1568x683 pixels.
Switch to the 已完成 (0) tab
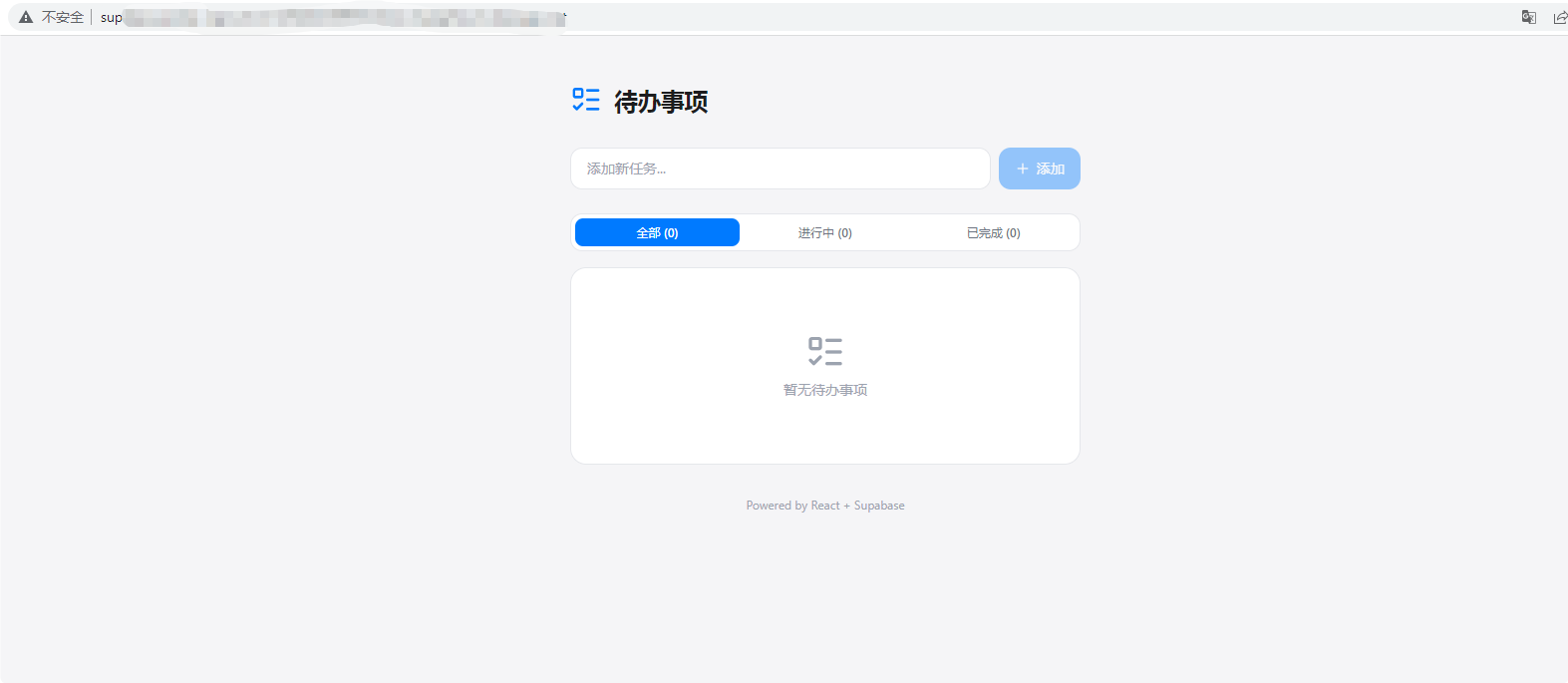pyautogui.click(x=994, y=232)
